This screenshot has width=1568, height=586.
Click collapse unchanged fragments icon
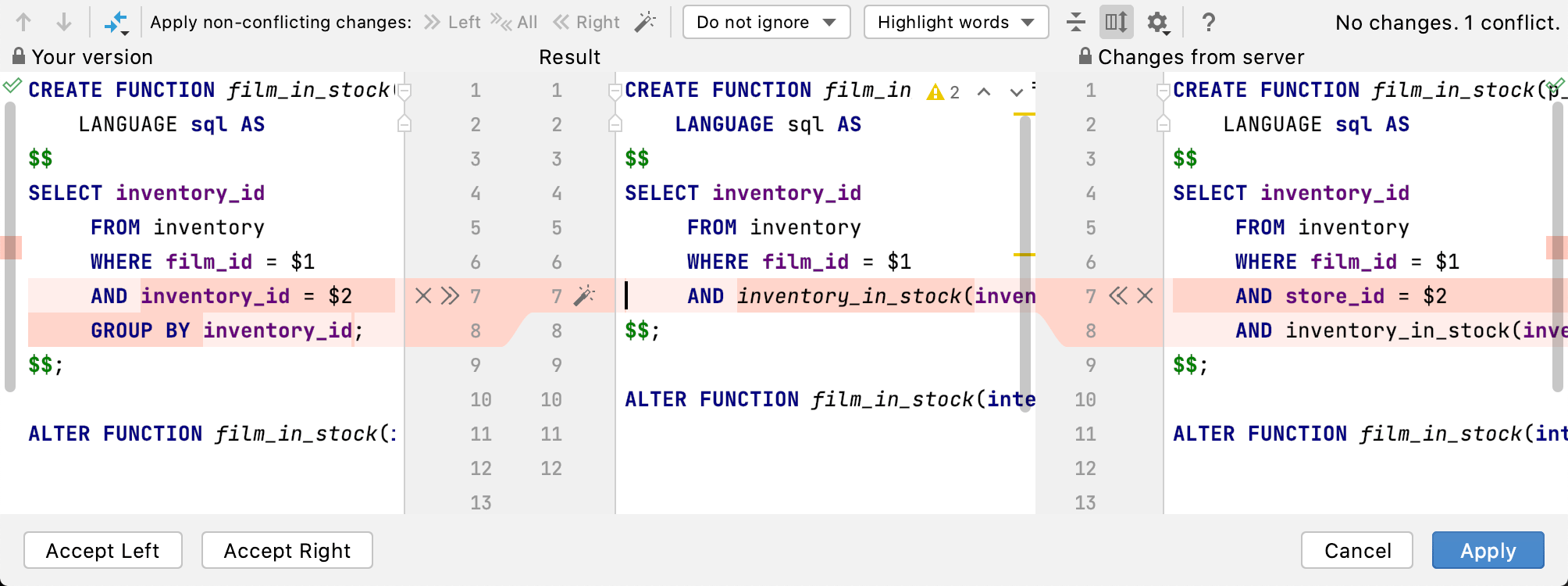click(1076, 23)
